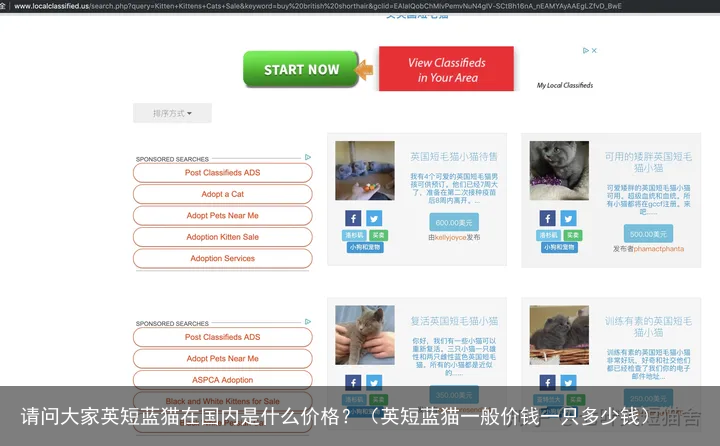
Task: Click the orange arrow next to START NOW
Action: (366, 70)
